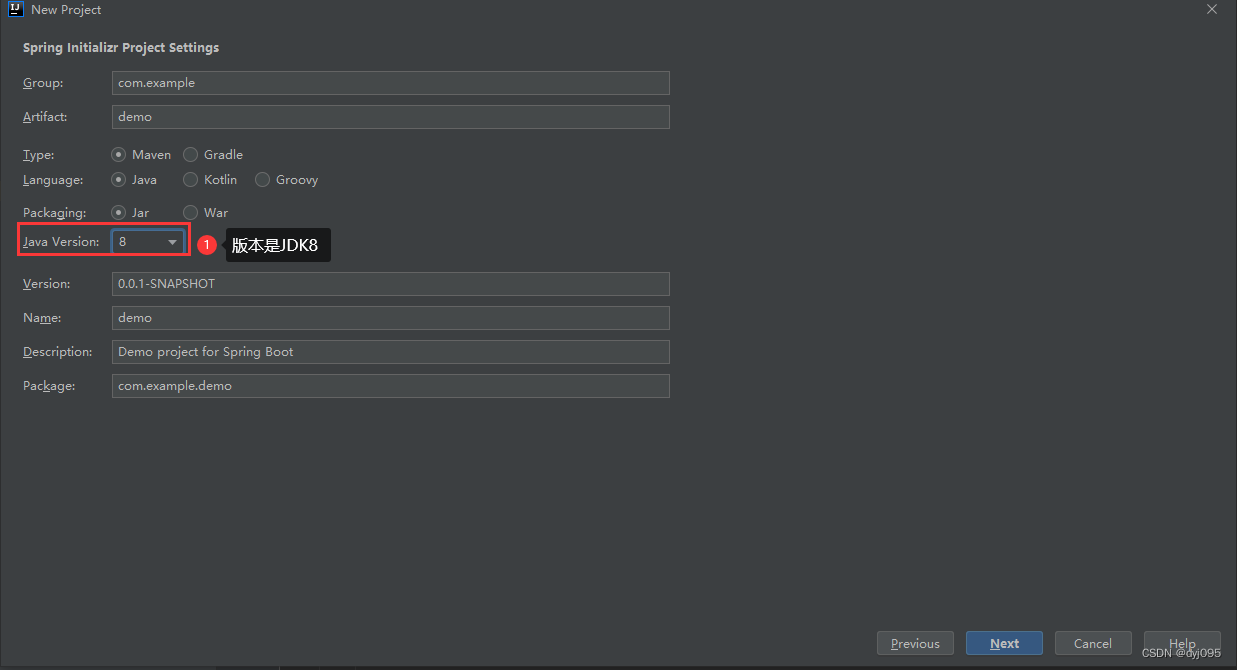
Task: Switch packaging to War
Action: [x=191, y=213]
